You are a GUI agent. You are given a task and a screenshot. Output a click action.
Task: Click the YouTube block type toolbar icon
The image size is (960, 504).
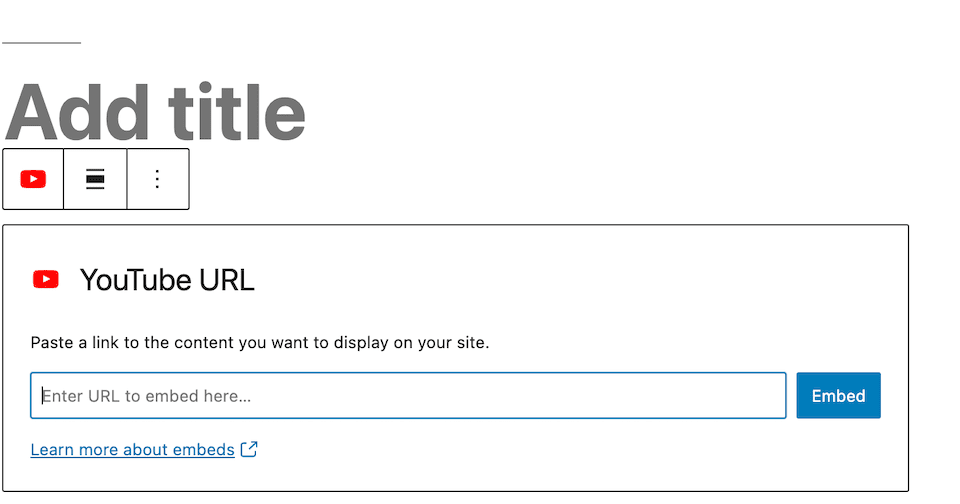pos(33,179)
